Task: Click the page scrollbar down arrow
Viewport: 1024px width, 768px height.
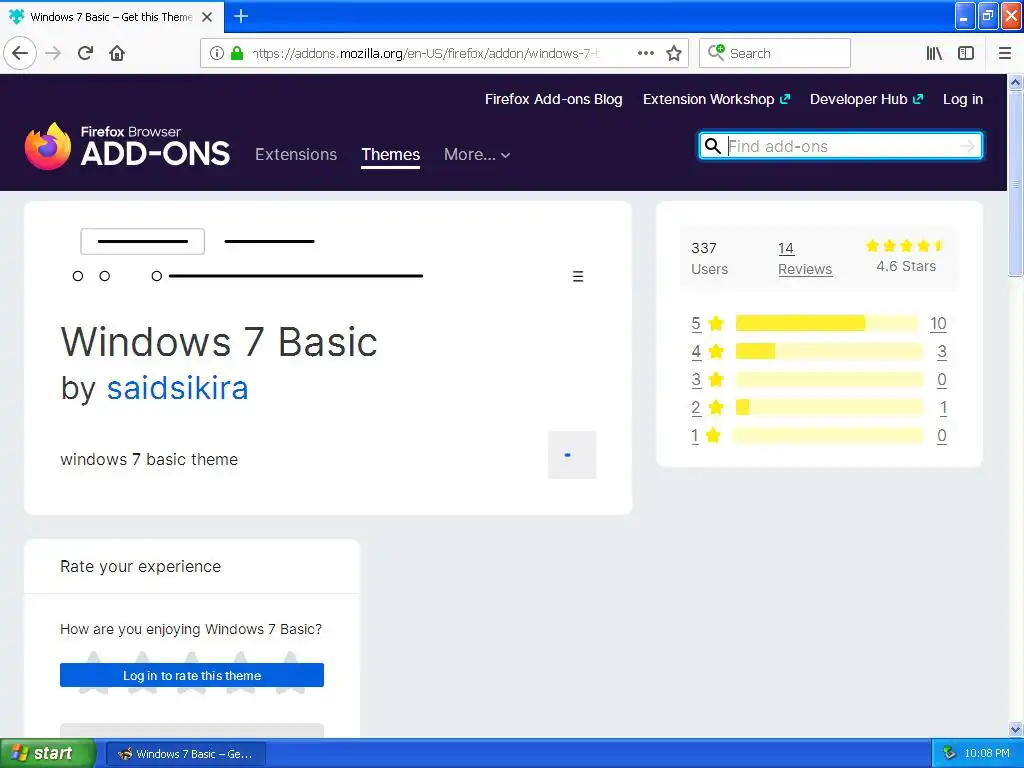Action: click(x=1015, y=729)
